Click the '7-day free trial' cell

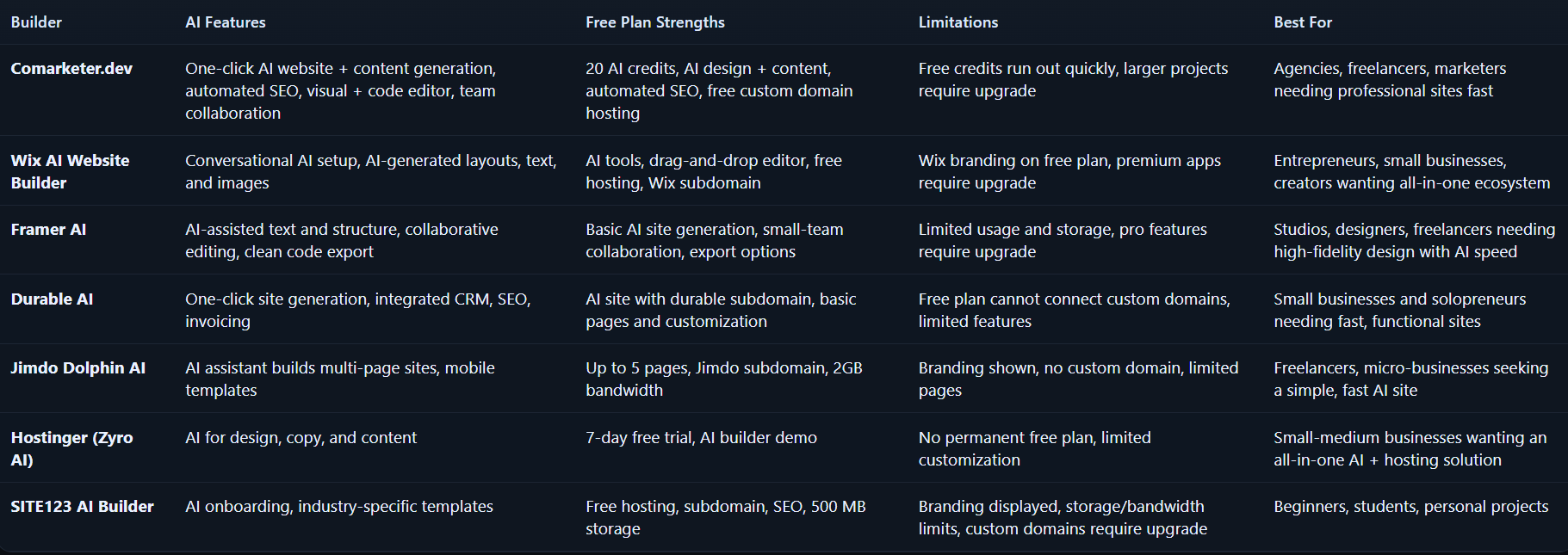pyautogui.click(x=701, y=438)
